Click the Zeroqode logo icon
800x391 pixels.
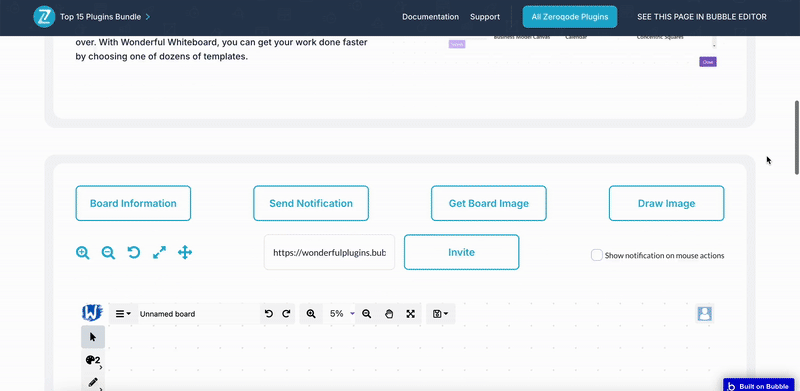coord(44,17)
